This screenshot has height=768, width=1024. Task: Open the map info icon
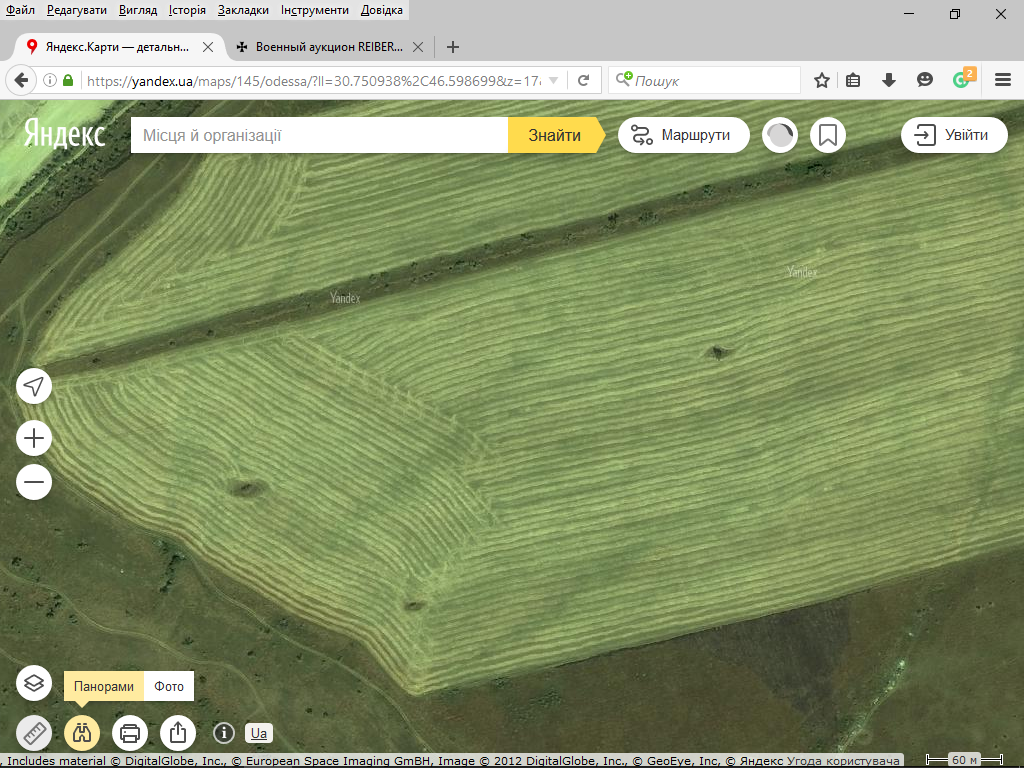pos(223,733)
